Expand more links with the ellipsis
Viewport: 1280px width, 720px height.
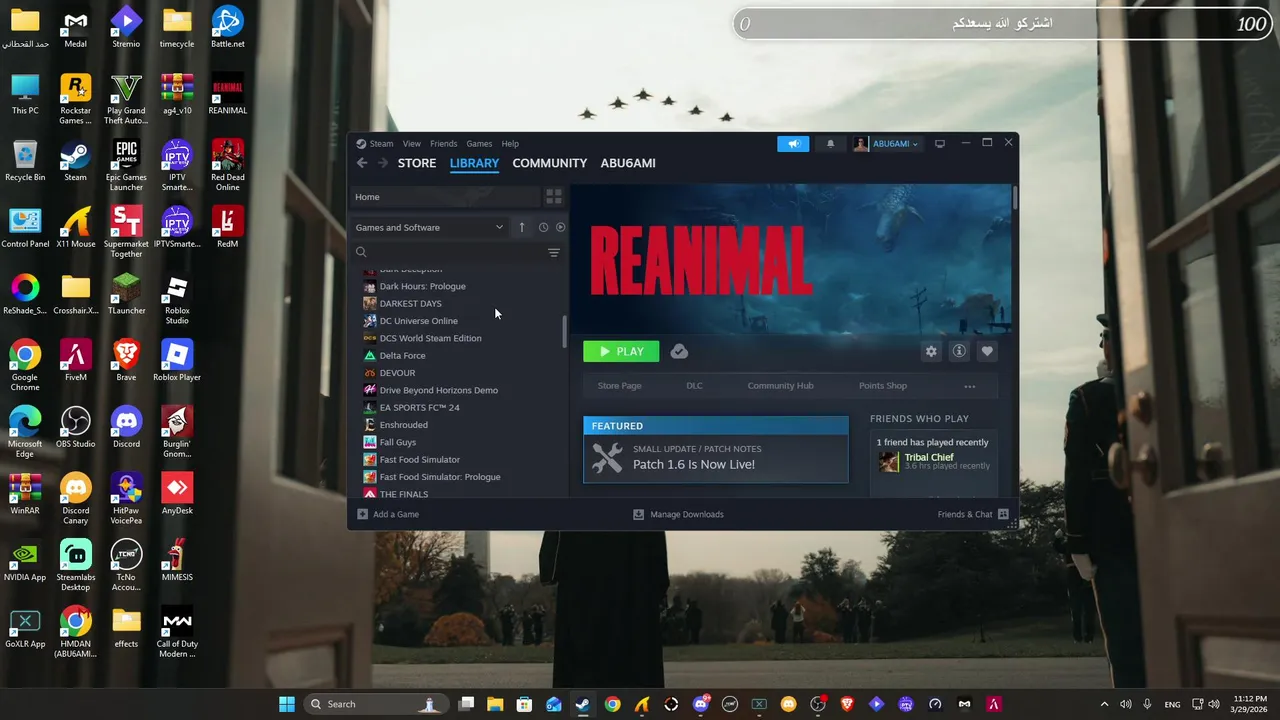[x=969, y=386]
